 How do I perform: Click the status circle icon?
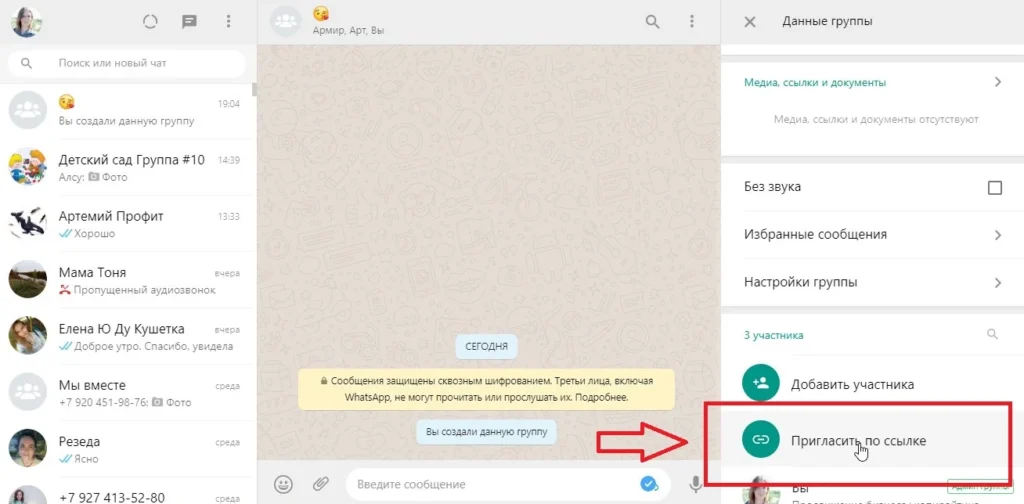150,22
